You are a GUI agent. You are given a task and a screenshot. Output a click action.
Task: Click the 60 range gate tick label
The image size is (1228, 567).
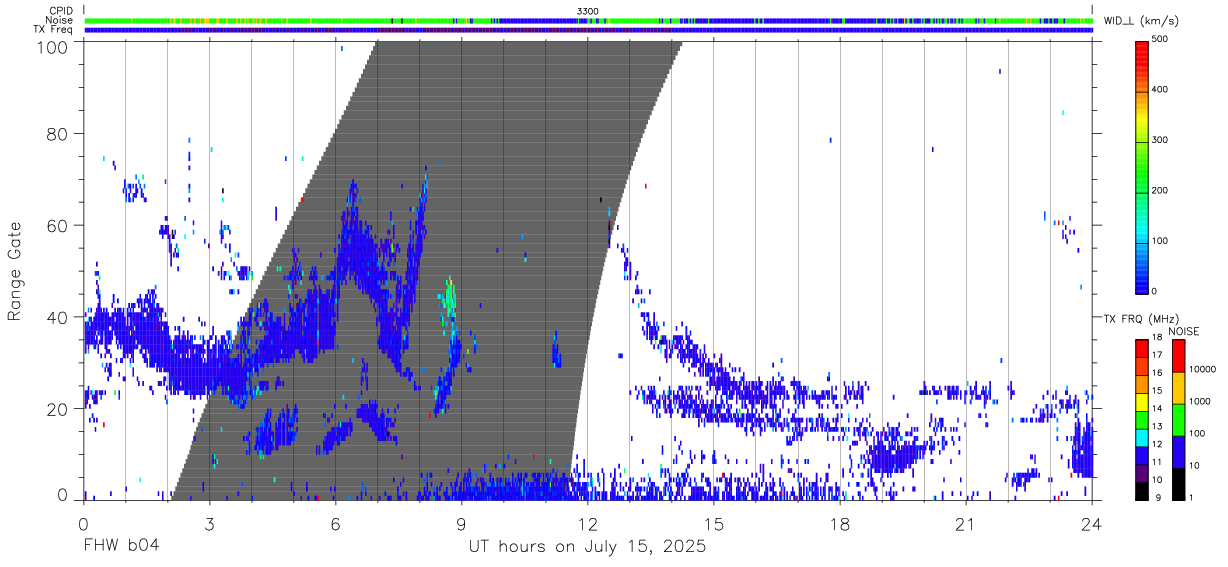[59, 225]
